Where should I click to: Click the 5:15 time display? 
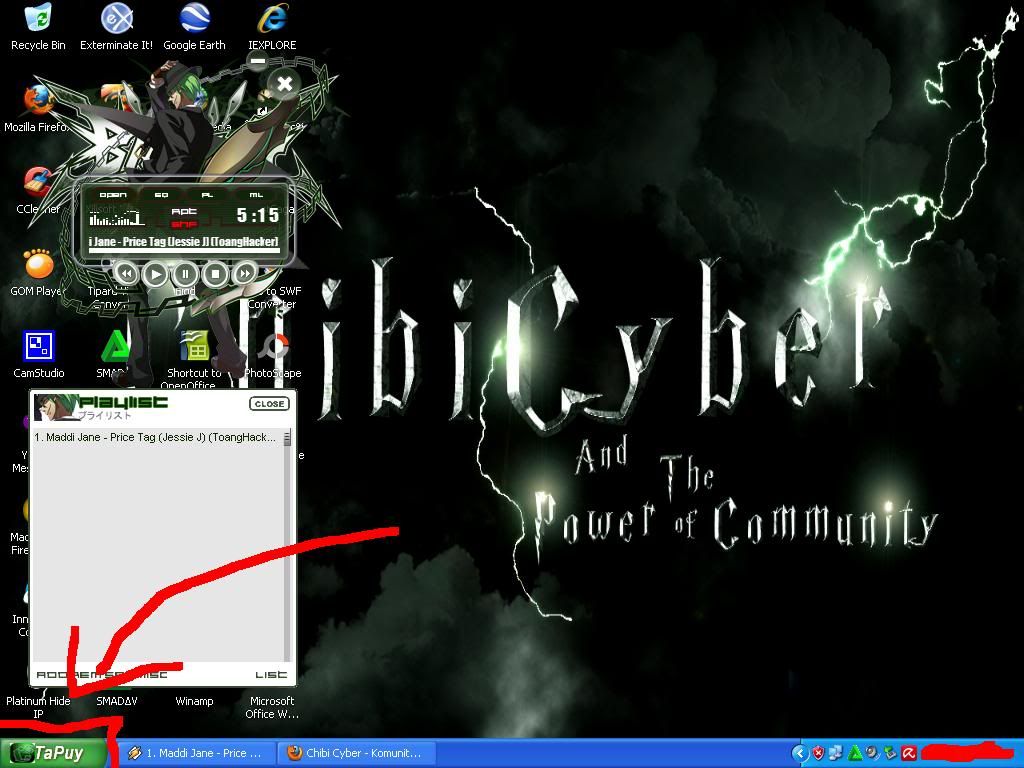point(257,215)
